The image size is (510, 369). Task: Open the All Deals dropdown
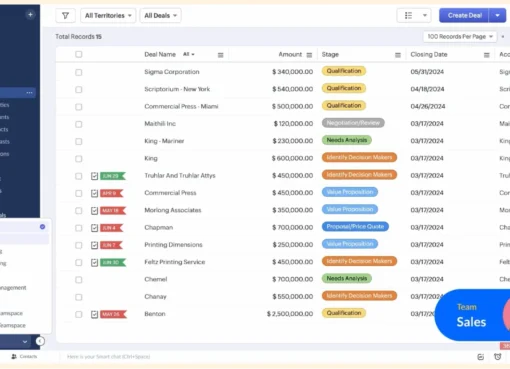point(160,16)
